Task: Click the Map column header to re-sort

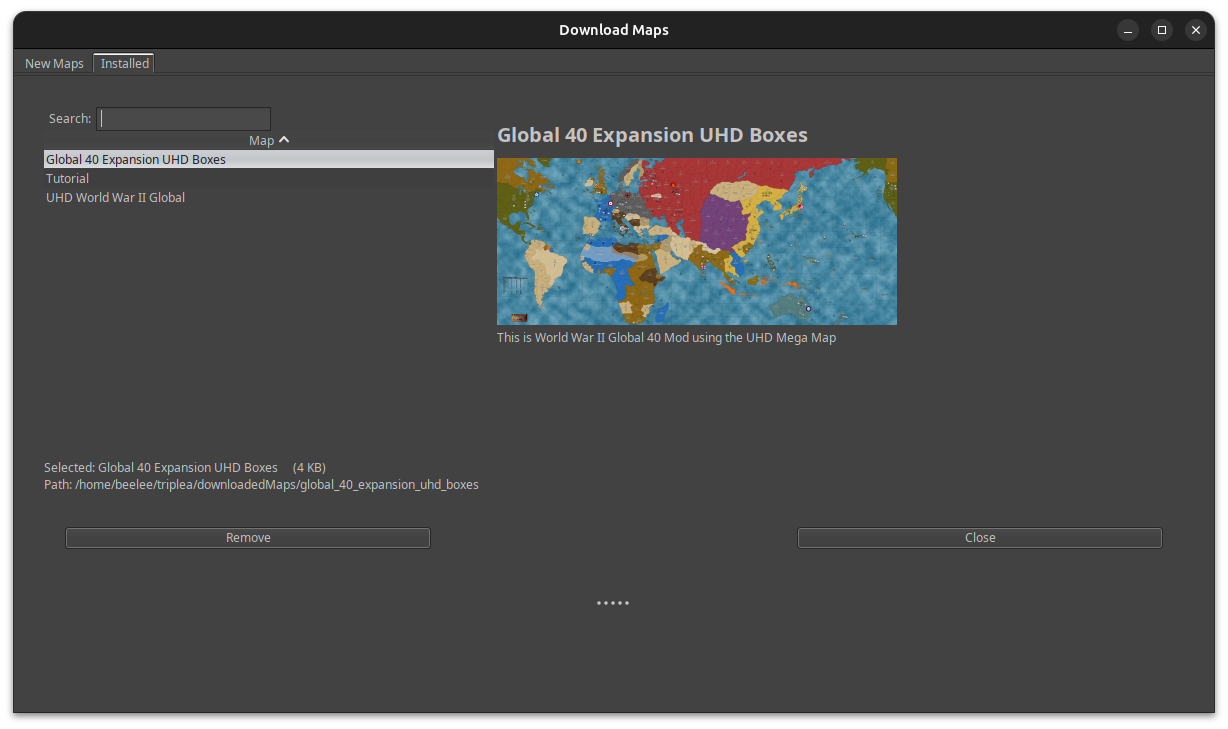Action: point(262,140)
